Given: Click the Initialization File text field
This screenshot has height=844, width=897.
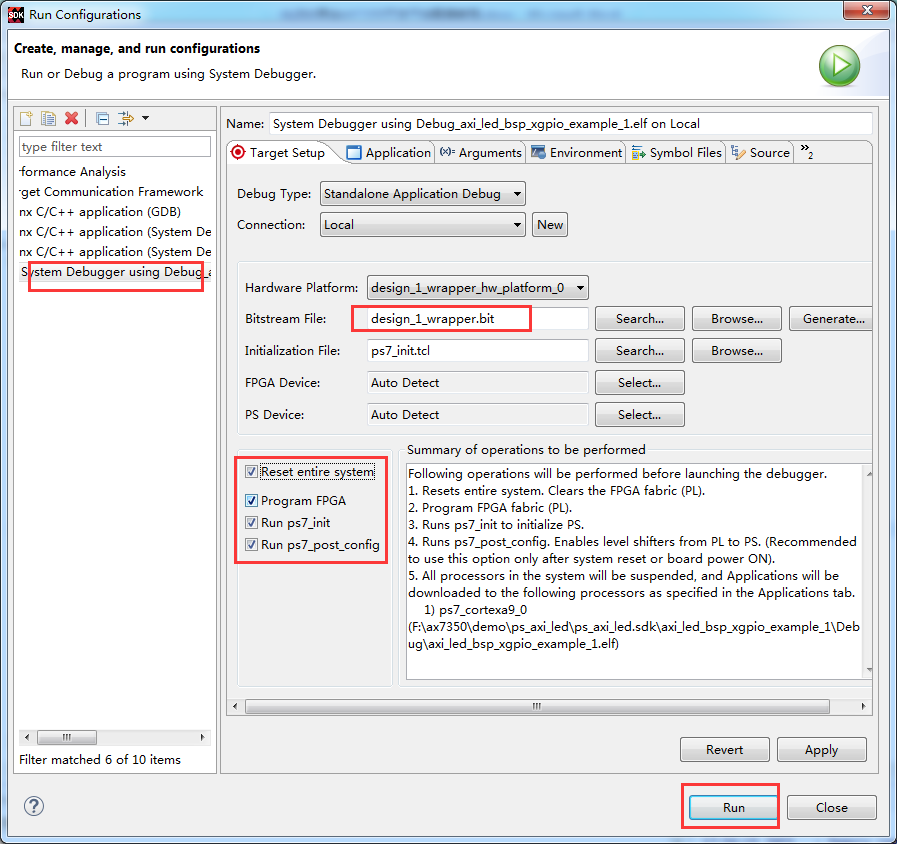Looking at the screenshot, I should 478,351.
